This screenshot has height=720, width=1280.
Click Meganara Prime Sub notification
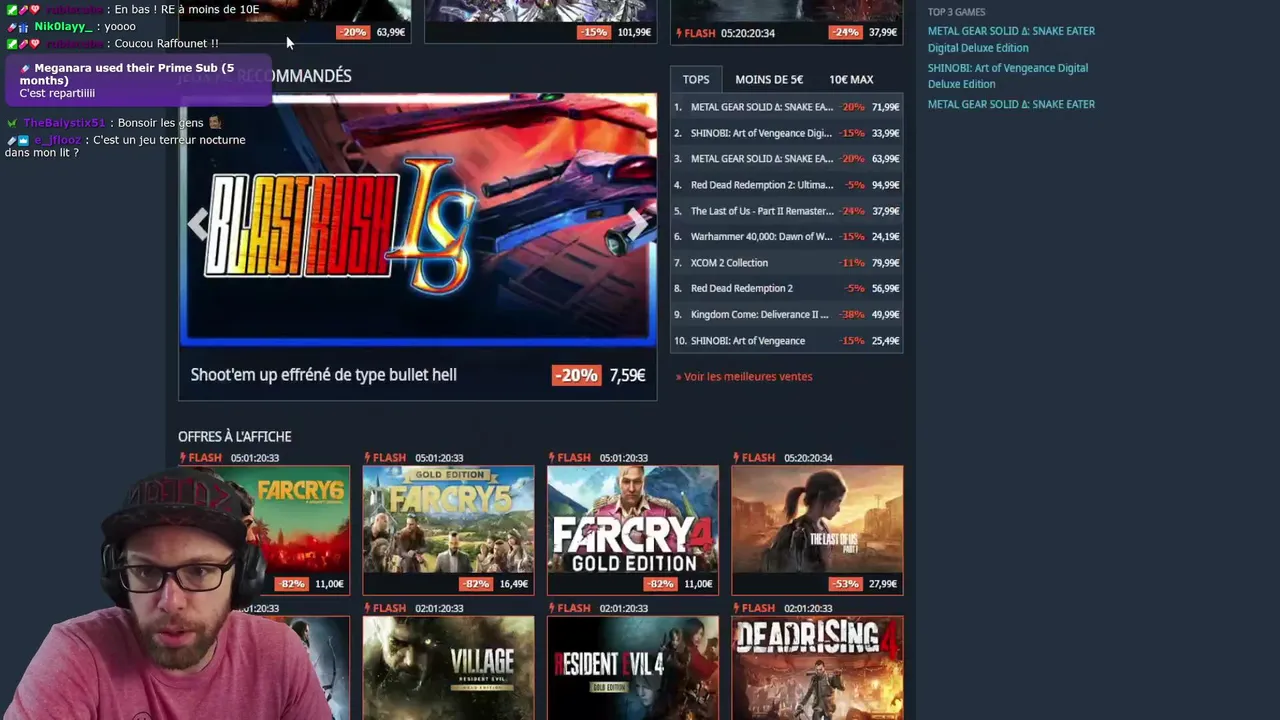(138, 80)
